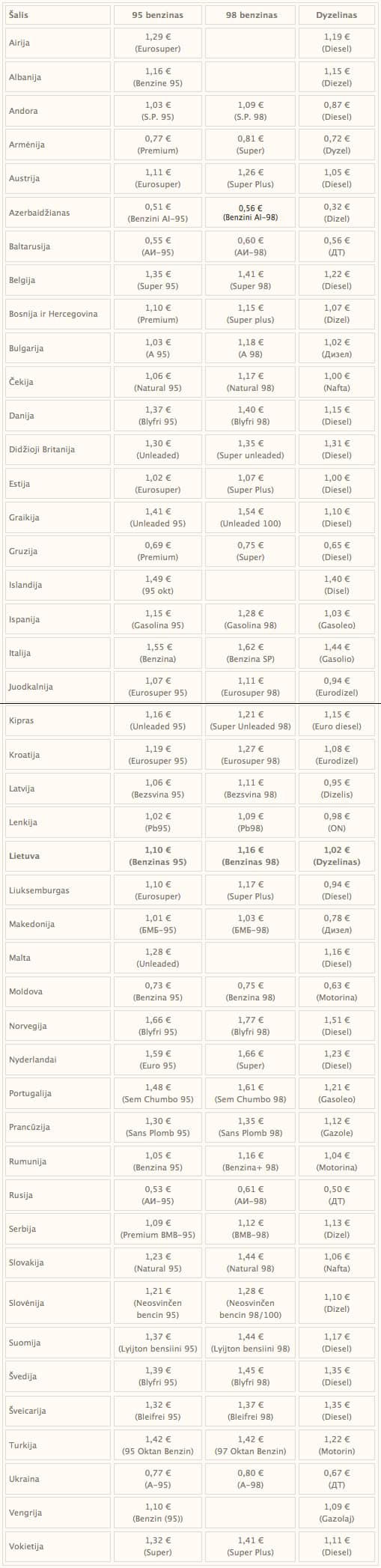Select the Lietuva country row label
The image size is (381, 1568).
[x=56, y=856]
